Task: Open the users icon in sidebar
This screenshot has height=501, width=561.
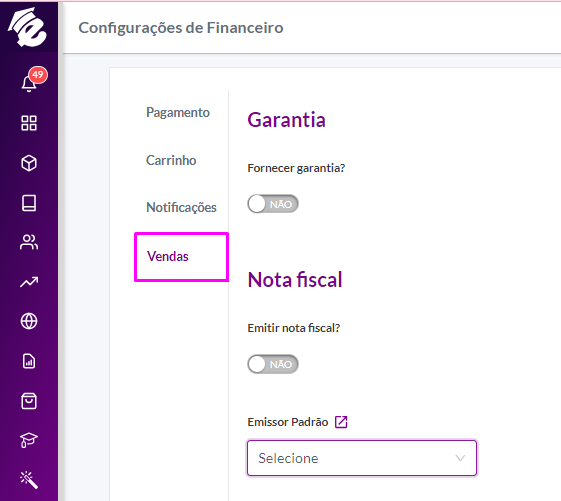Action: pyautogui.click(x=29, y=242)
